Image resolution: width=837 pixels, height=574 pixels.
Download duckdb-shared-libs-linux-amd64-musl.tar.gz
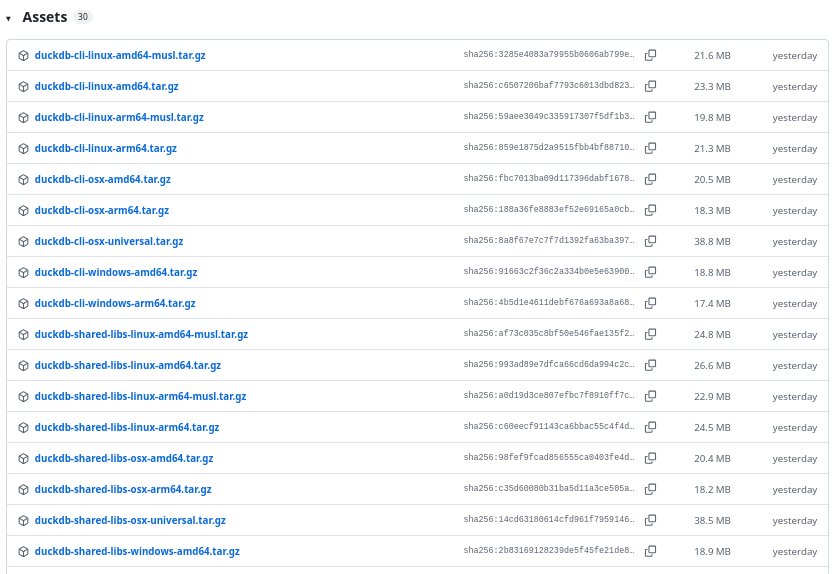click(x=141, y=334)
